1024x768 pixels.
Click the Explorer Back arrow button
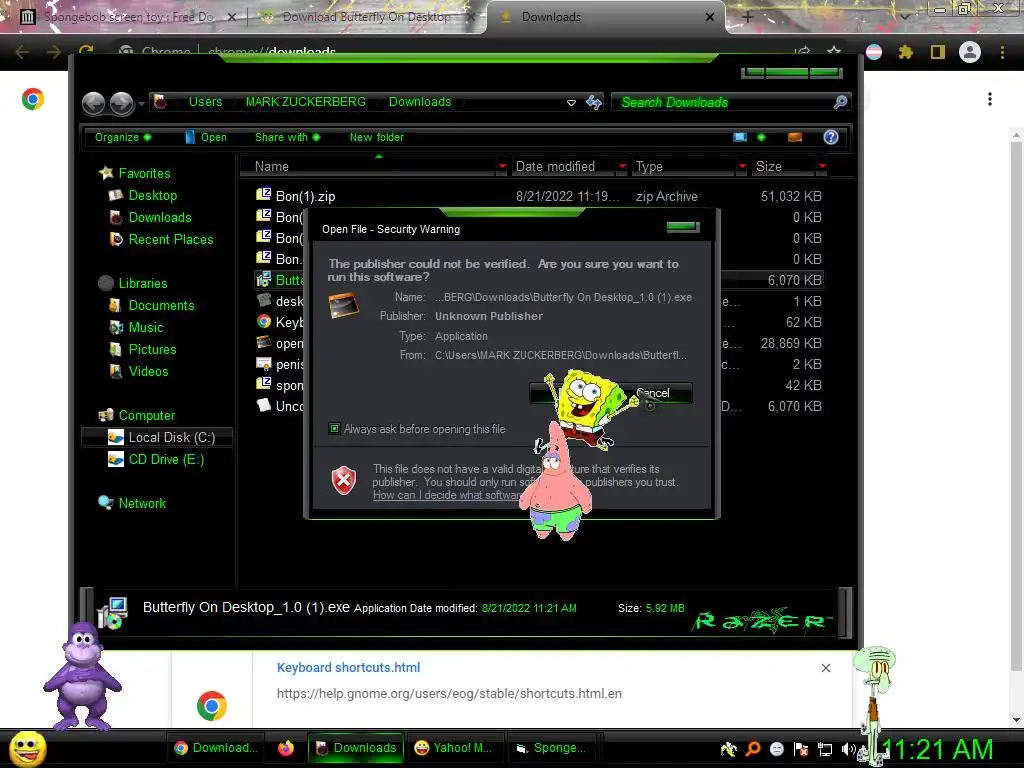pos(93,103)
